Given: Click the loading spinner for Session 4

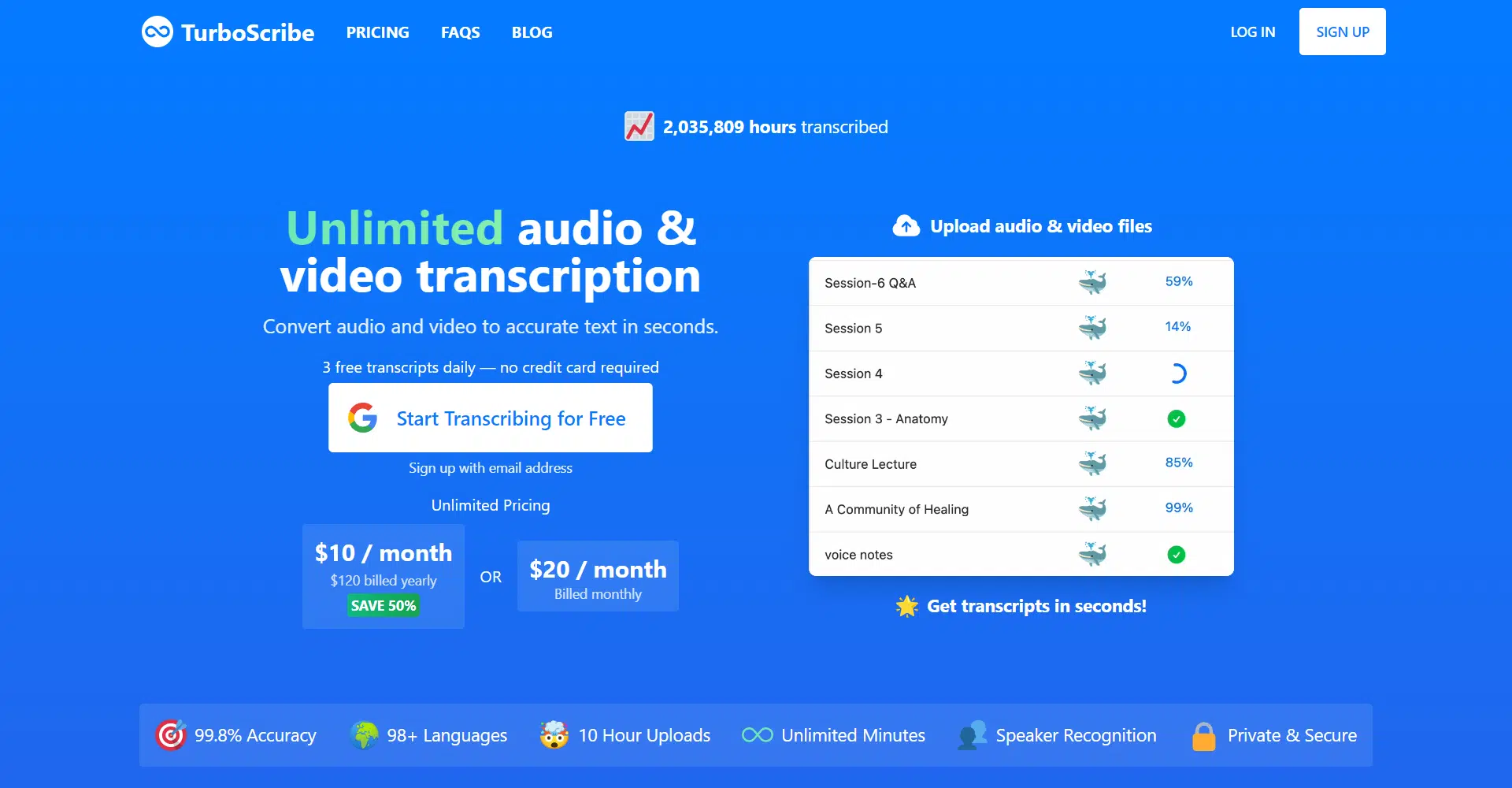Looking at the screenshot, I should (x=1177, y=374).
